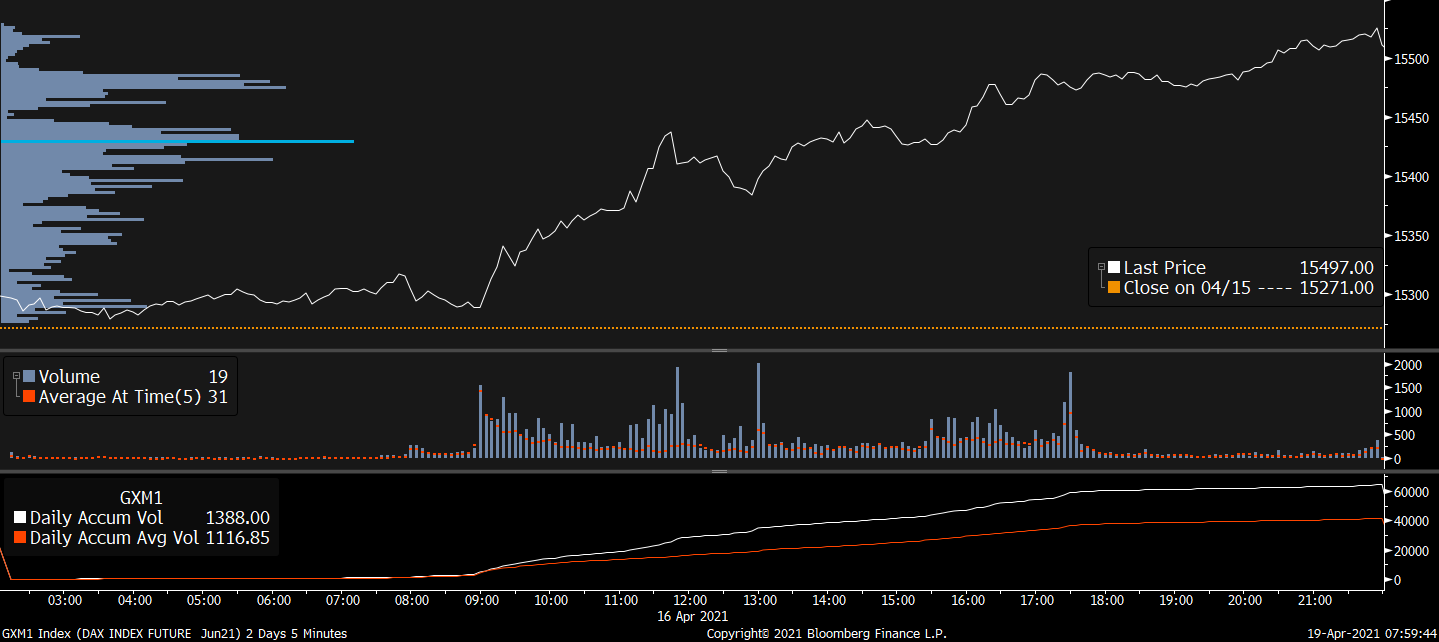Viewport: 1439px width, 642px height.
Task: Collapse the Volume legend tree
Action: [16, 376]
